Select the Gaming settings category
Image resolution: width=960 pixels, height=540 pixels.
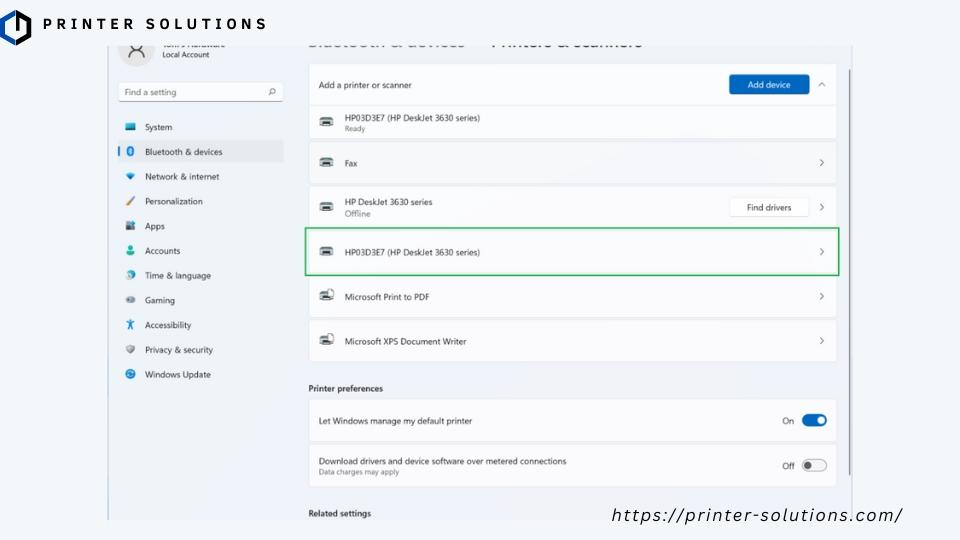[159, 300]
